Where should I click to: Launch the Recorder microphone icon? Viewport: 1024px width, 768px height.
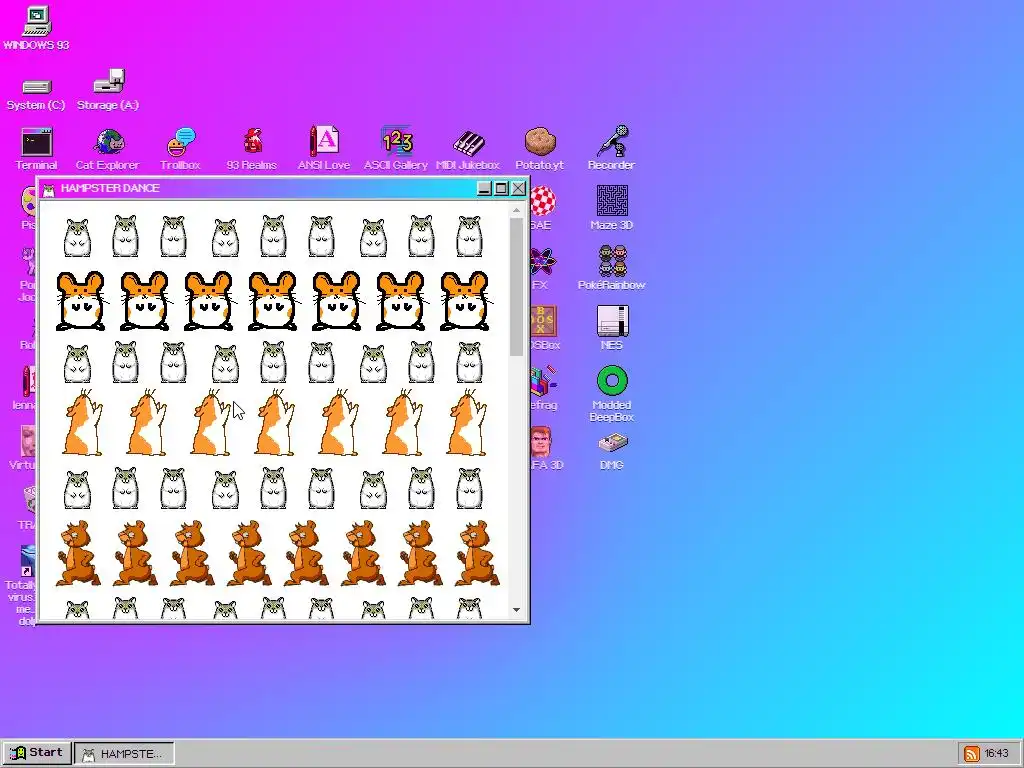pyautogui.click(x=611, y=149)
